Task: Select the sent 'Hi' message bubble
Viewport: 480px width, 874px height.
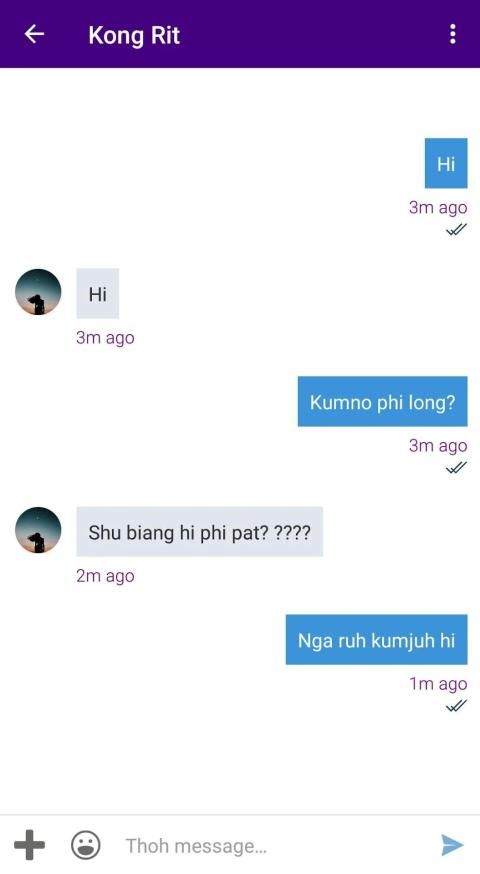Action: pyautogui.click(x=446, y=163)
